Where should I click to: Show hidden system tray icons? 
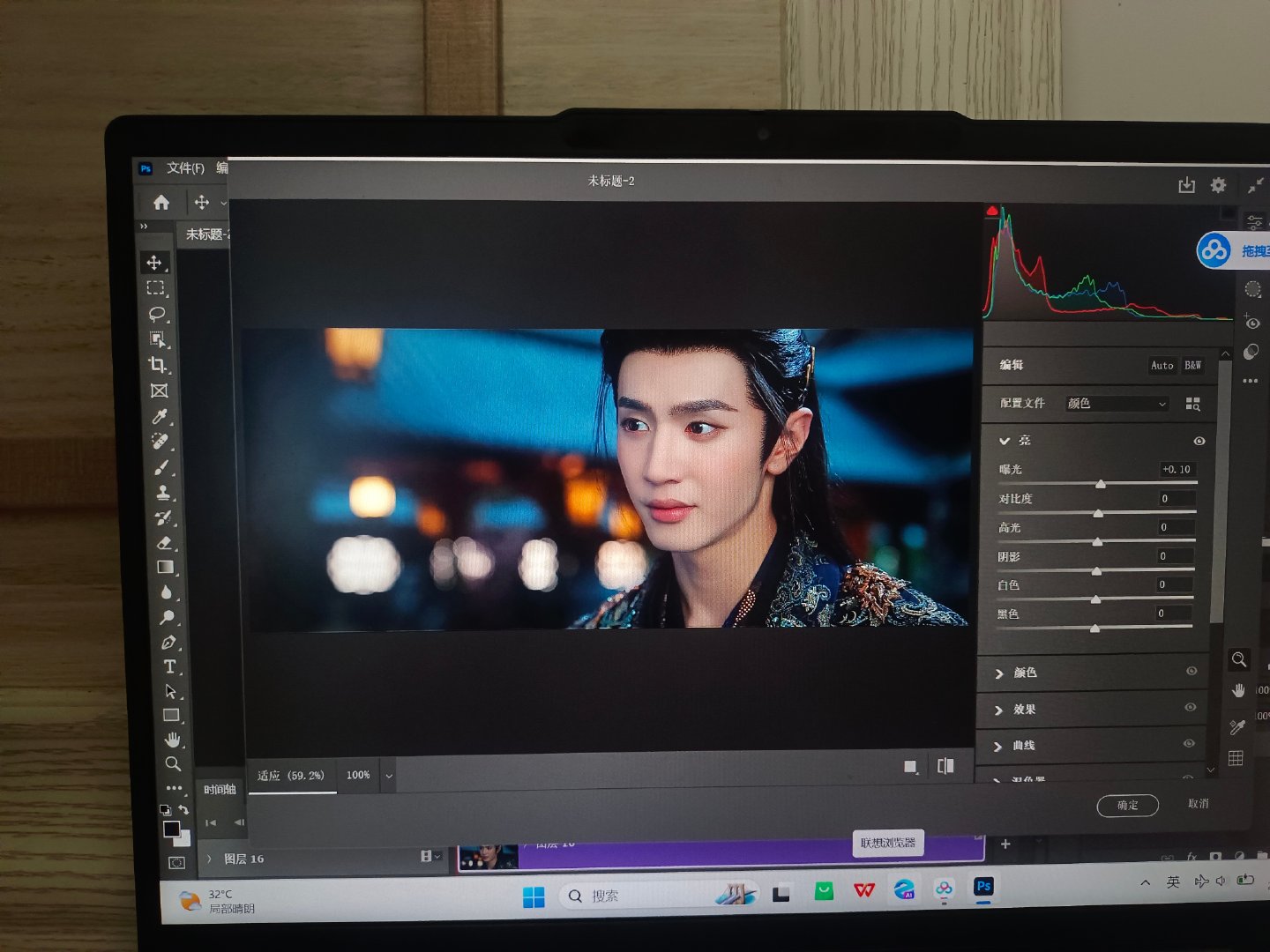[x=1145, y=881]
